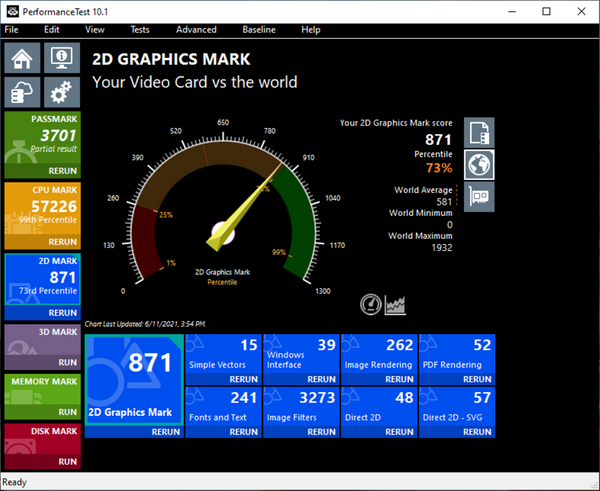Select the large 2D Graphics Mark tile
Viewport: 600px width, 491px height.
[134, 380]
